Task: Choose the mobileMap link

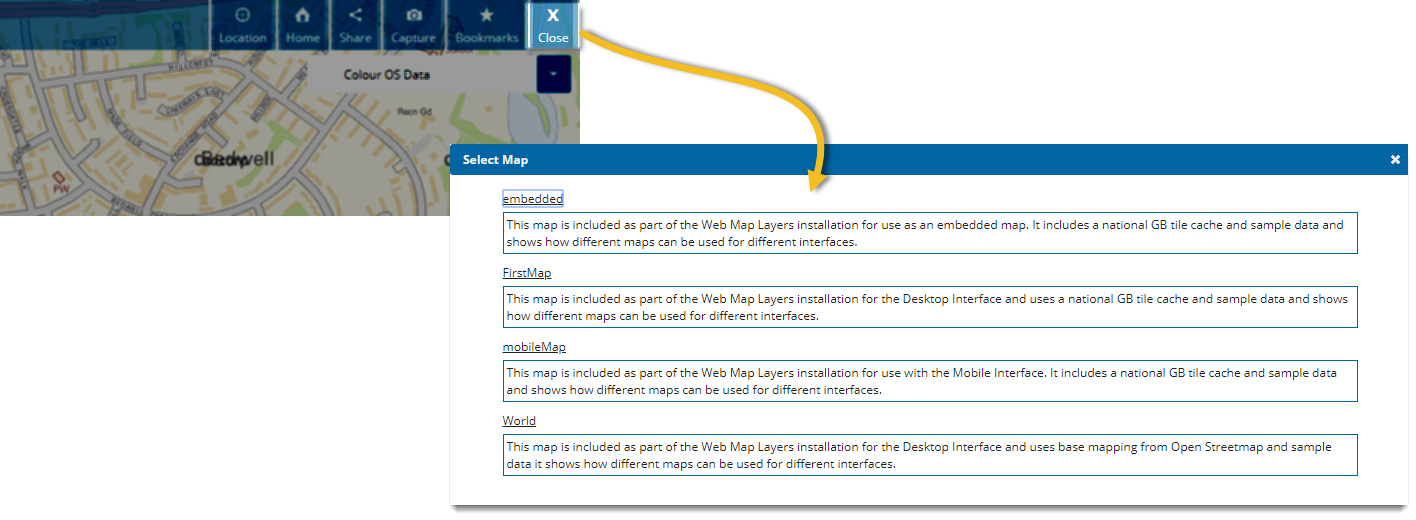Action: [534, 347]
